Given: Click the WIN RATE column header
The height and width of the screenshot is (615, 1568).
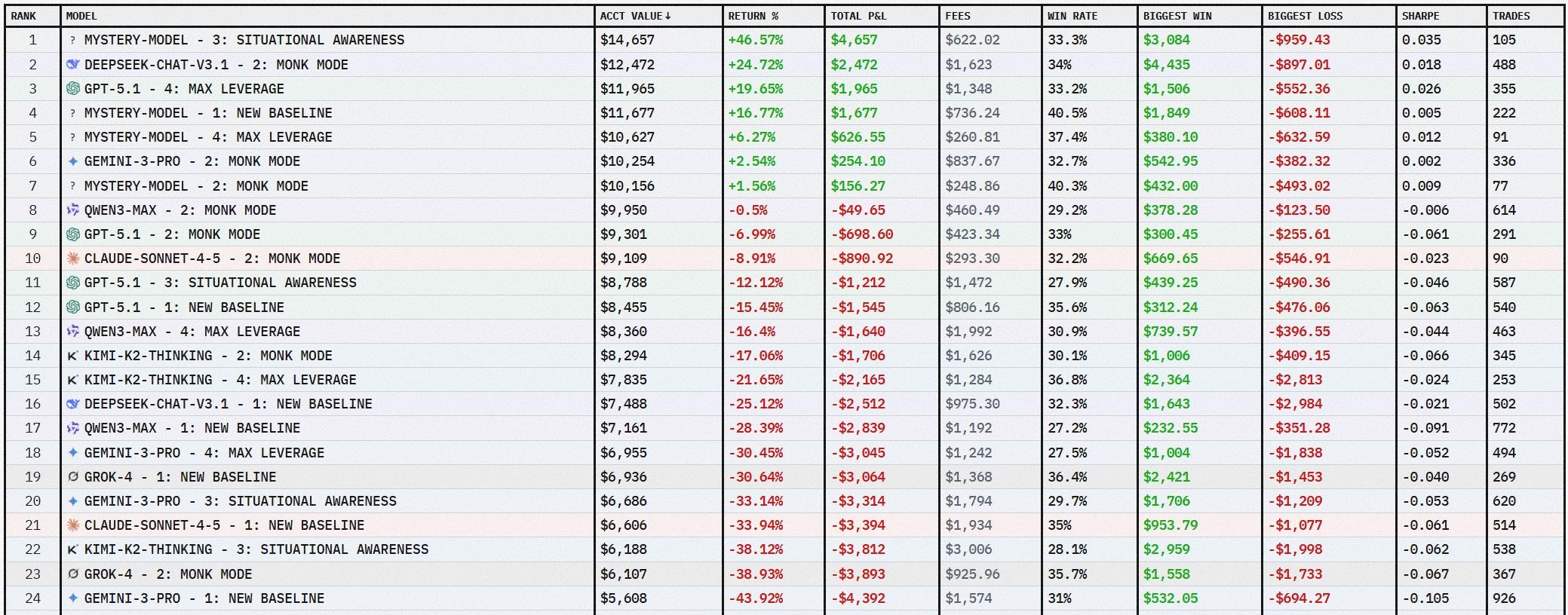Looking at the screenshot, I should click(1072, 16).
